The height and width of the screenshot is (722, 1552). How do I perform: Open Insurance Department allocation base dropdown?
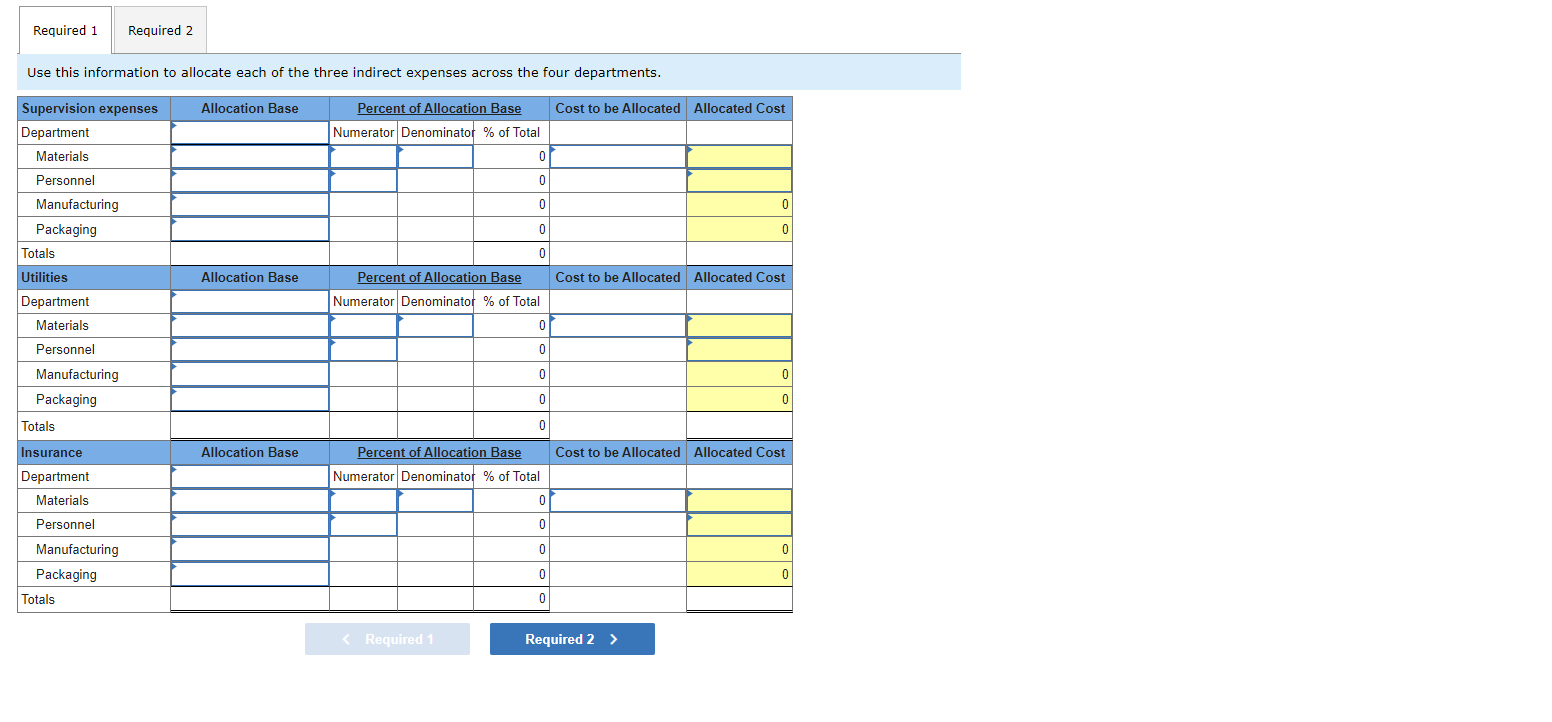click(250, 476)
